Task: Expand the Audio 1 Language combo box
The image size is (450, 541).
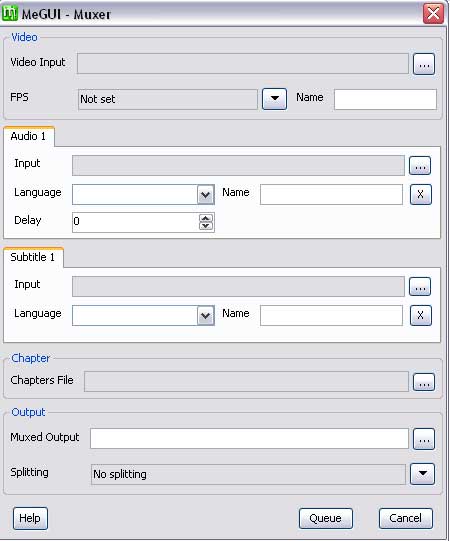Action: coord(206,195)
